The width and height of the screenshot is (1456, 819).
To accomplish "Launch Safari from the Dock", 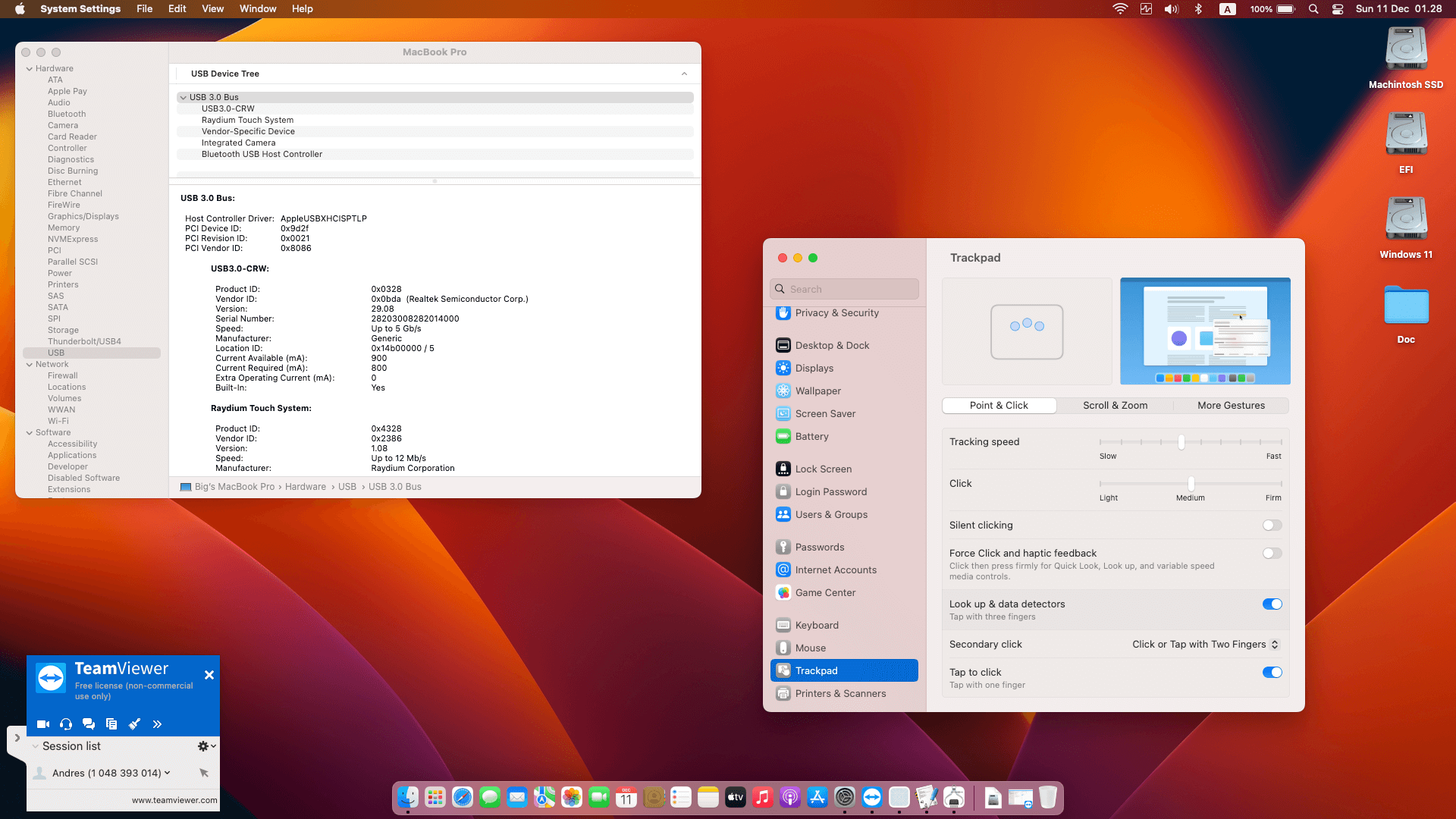I will [463, 797].
